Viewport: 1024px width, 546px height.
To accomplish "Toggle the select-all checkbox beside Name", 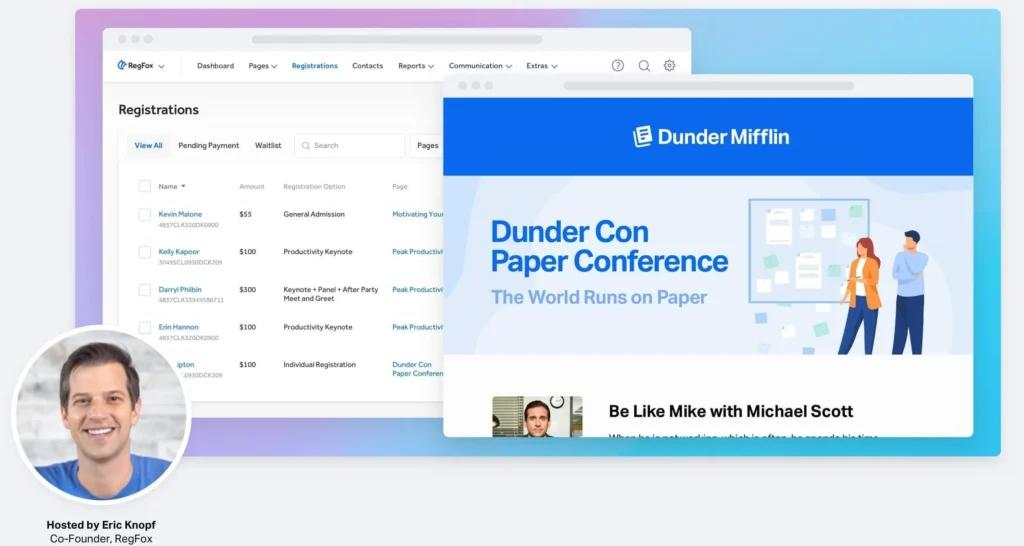I will pyautogui.click(x=145, y=186).
